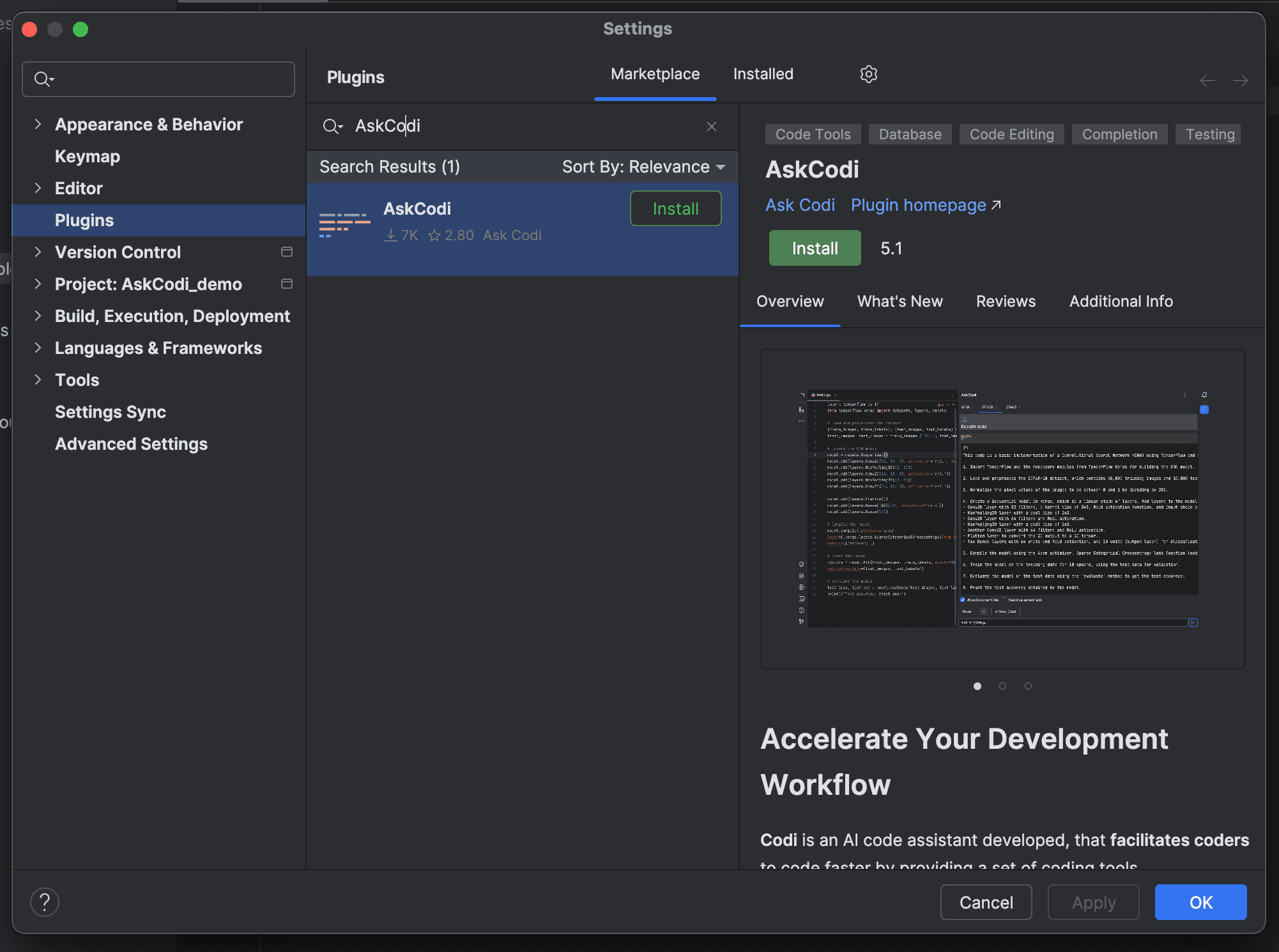Viewport: 1279px width, 952px height.
Task: Click the Cancel button
Action: (986, 902)
